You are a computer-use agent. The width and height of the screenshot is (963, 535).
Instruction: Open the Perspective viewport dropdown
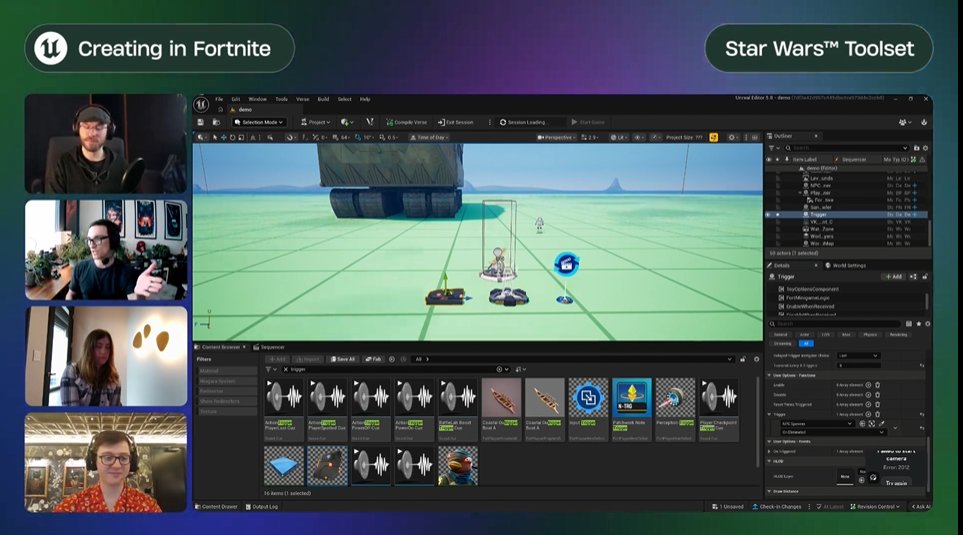pyautogui.click(x=556, y=138)
